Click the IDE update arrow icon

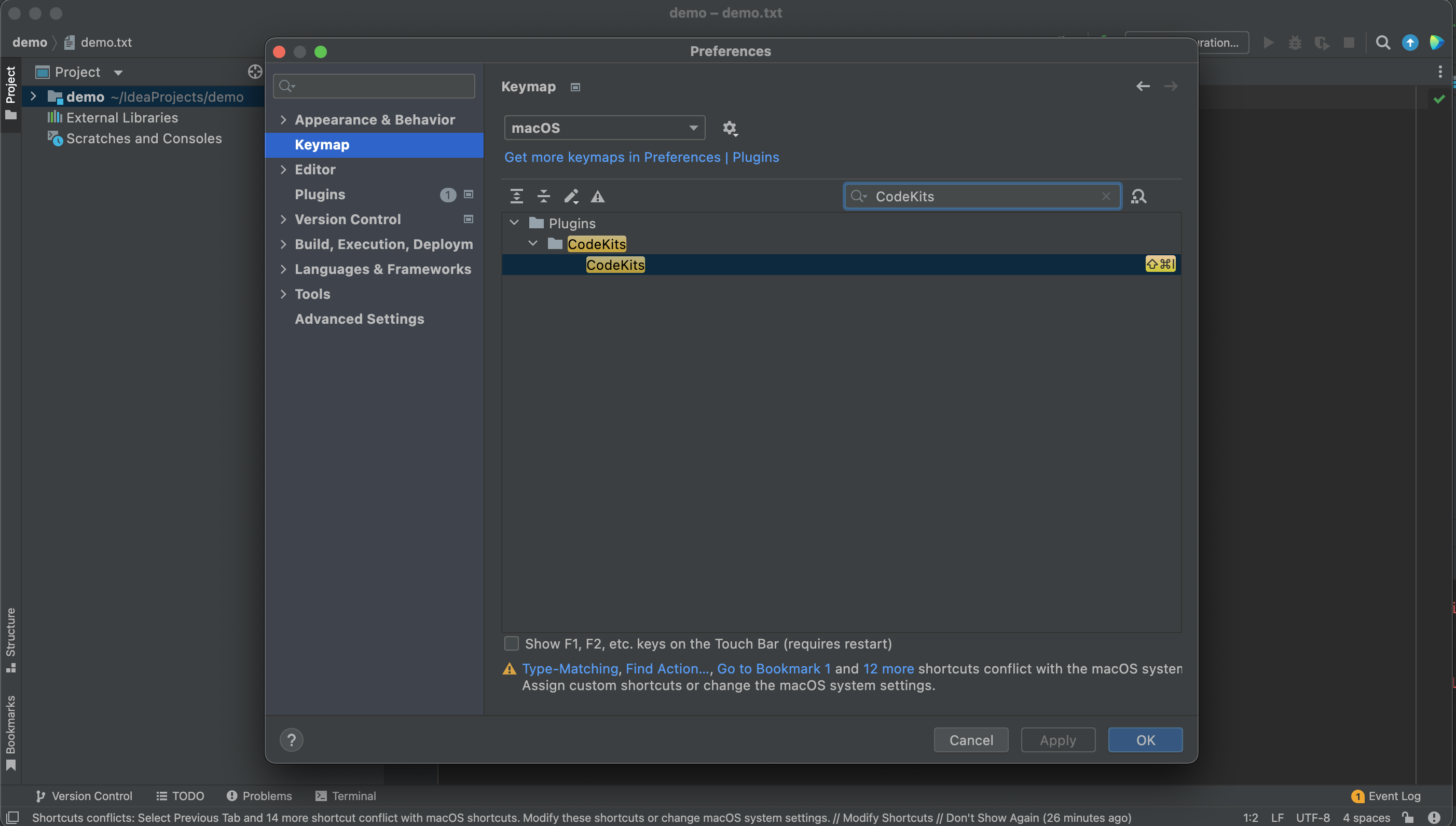pos(1410,43)
